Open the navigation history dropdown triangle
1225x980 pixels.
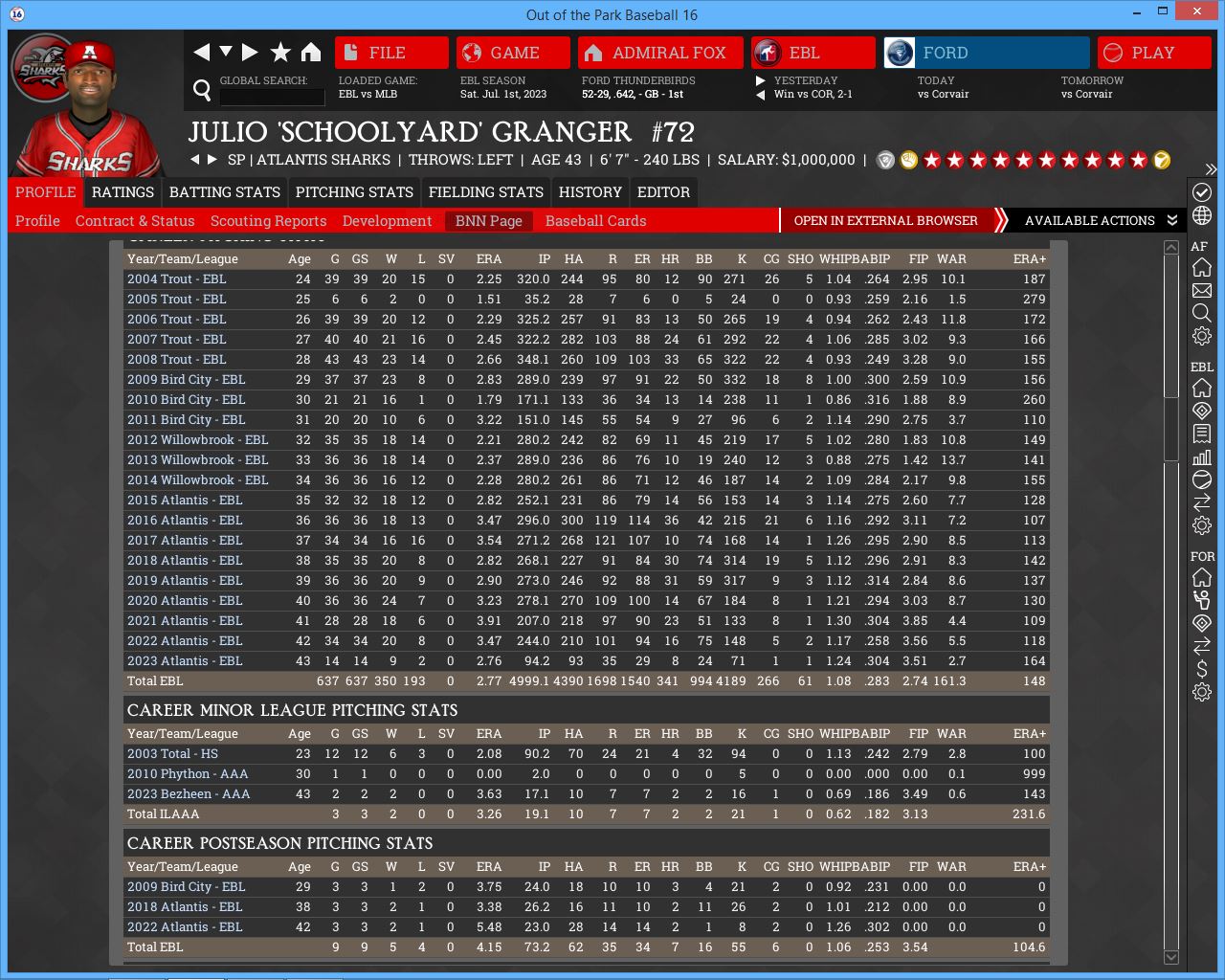click(226, 51)
